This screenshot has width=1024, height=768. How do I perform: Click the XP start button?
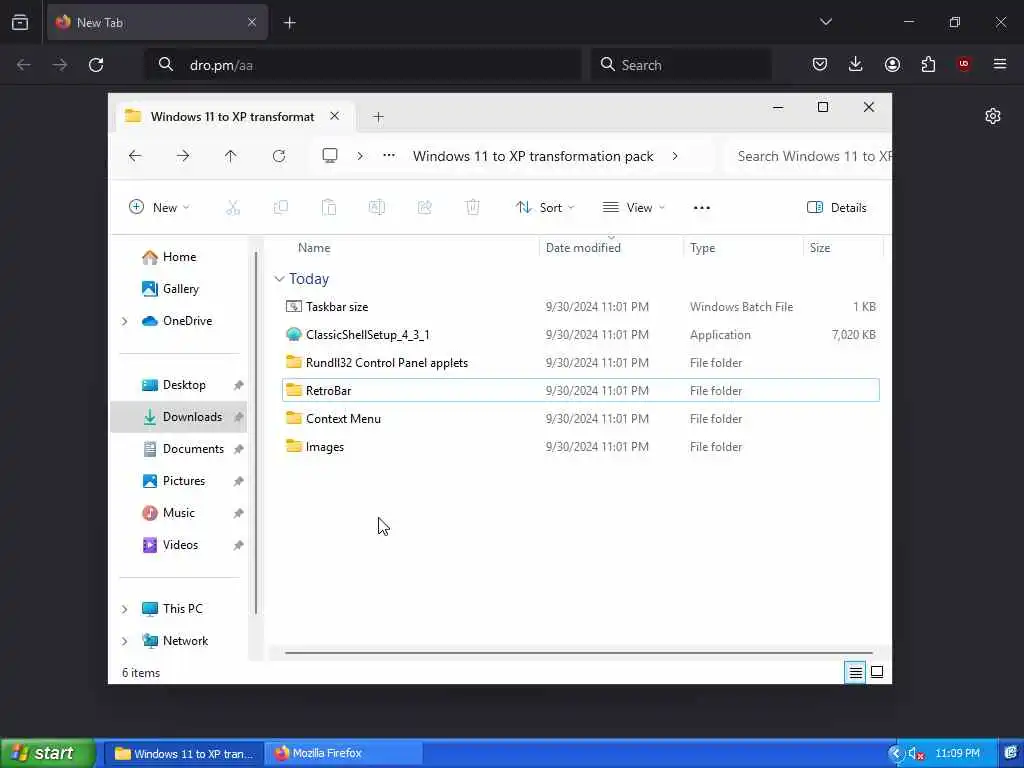tap(47, 753)
